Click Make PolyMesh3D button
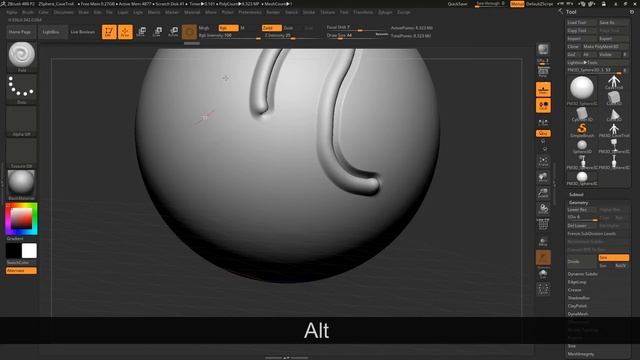Viewport: 640px width, 360px height. (606, 47)
